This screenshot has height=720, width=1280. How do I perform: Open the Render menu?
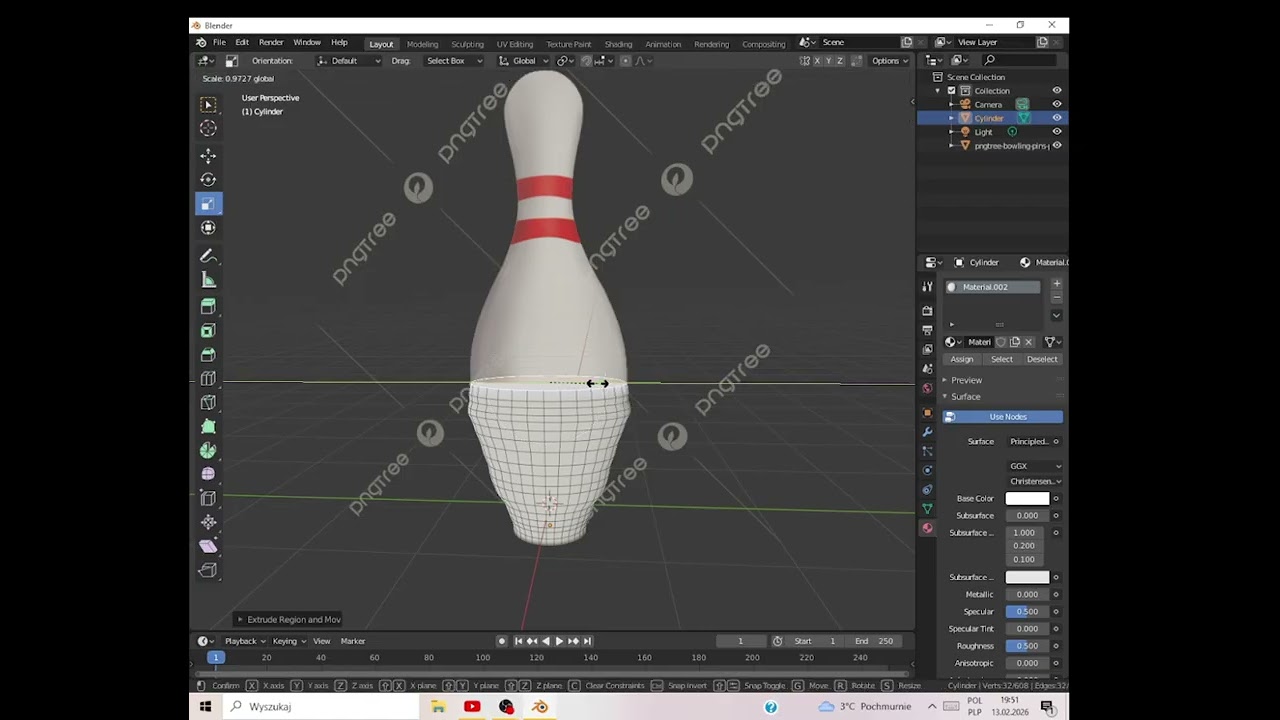(x=271, y=43)
